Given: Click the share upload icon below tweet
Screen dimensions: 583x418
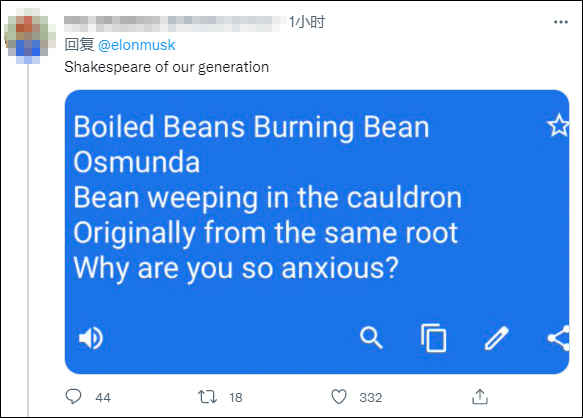Looking at the screenshot, I should pyautogui.click(x=480, y=396).
